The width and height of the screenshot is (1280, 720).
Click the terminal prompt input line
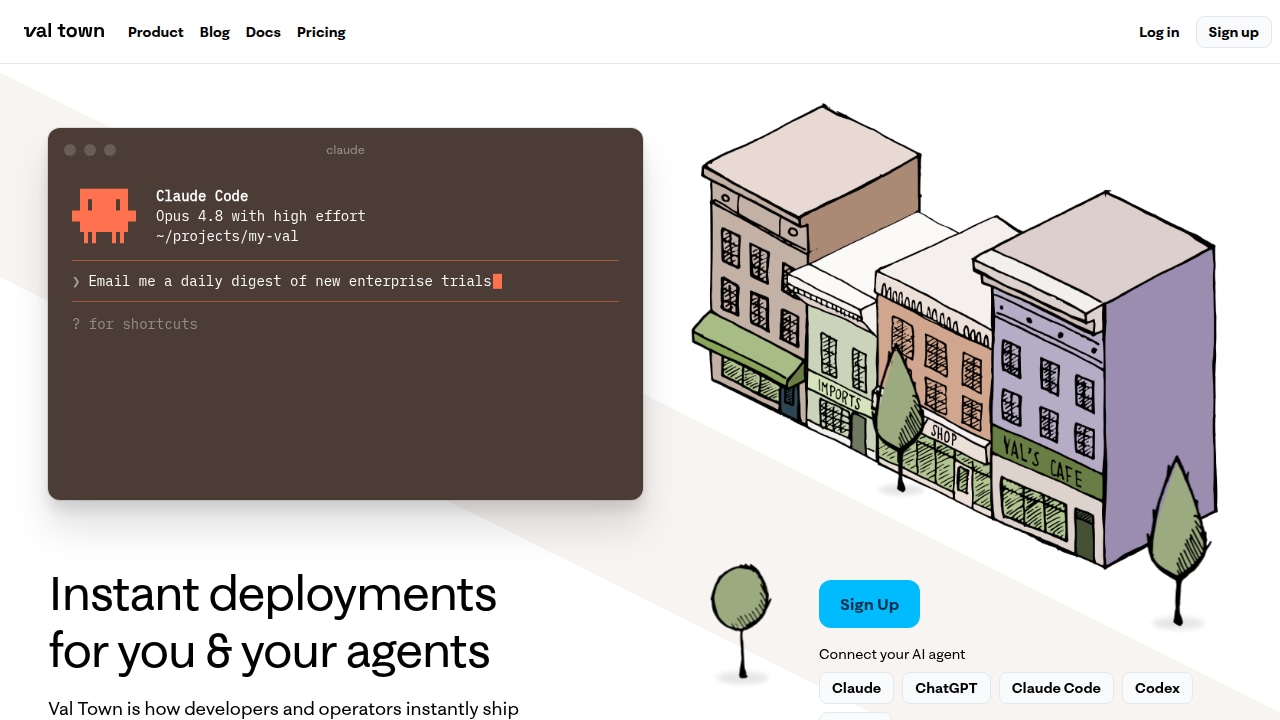click(345, 281)
